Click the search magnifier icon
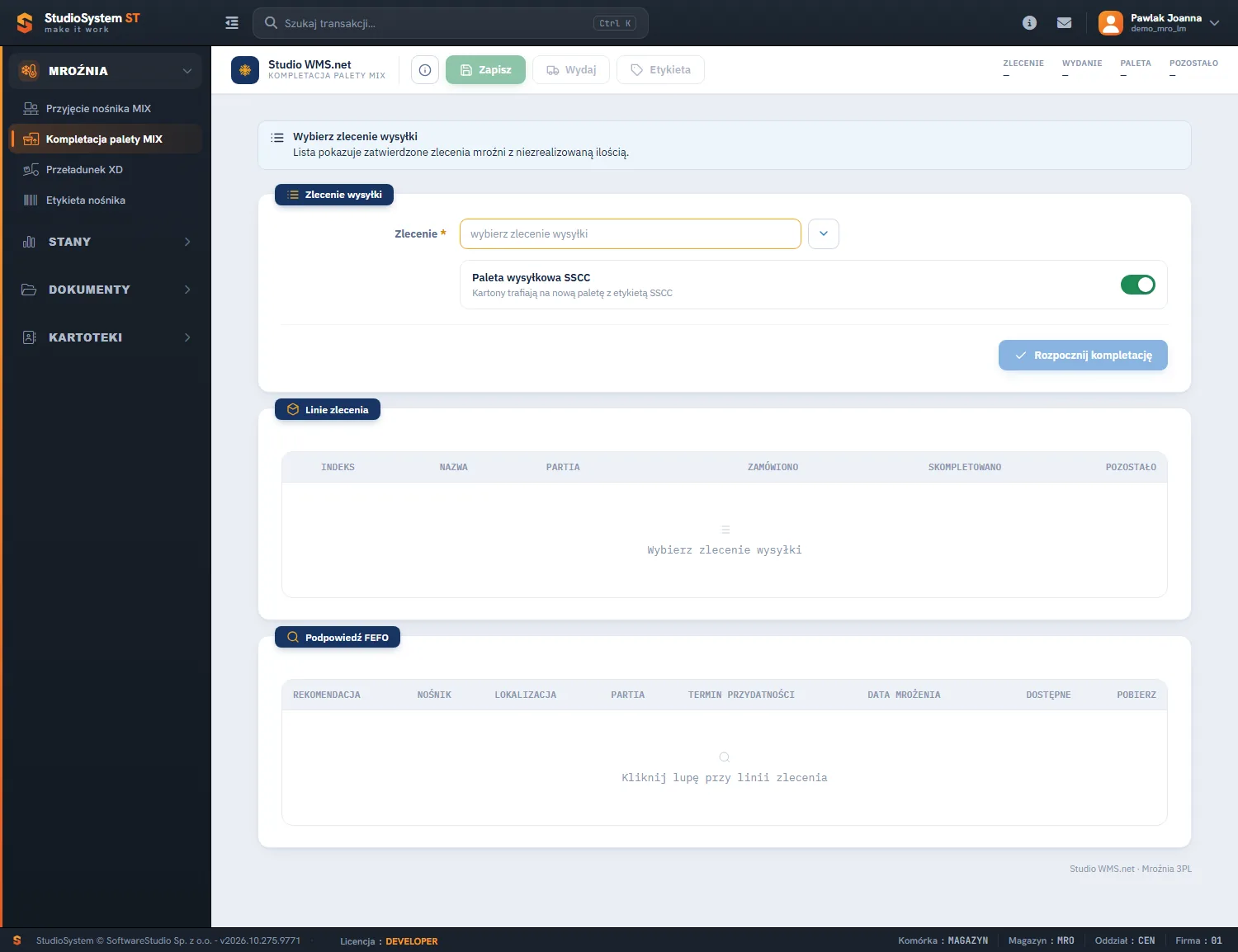Viewport: 1238px width, 952px height. tap(271, 23)
